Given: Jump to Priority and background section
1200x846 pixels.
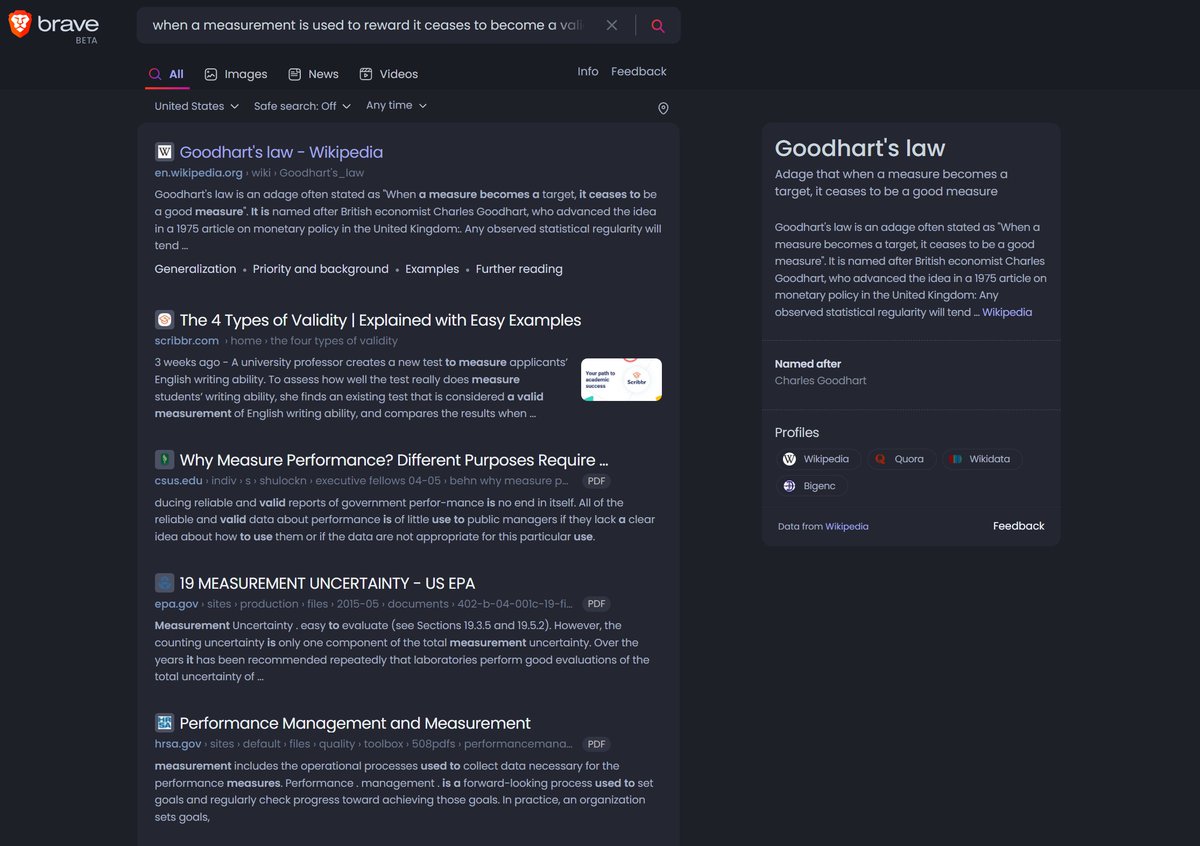Looking at the screenshot, I should (320, 269).
